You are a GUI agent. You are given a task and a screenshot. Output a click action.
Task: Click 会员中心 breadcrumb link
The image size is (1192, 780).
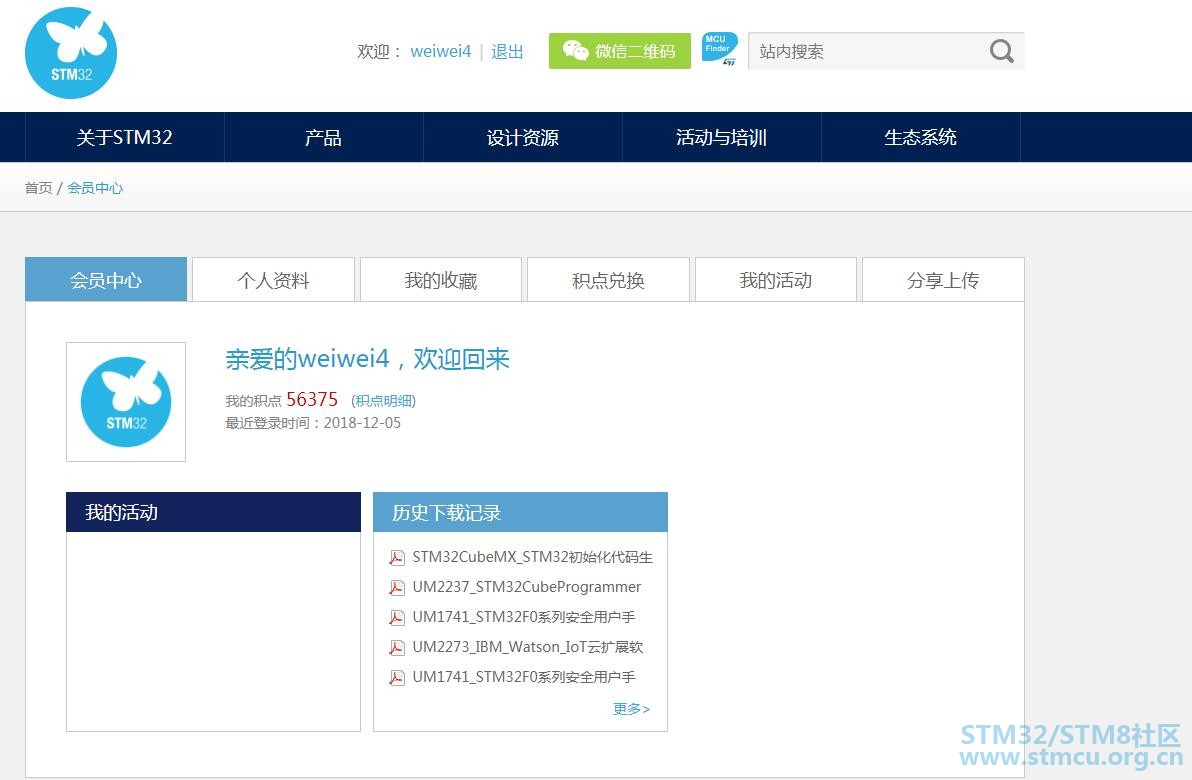[x=95, y=188]
